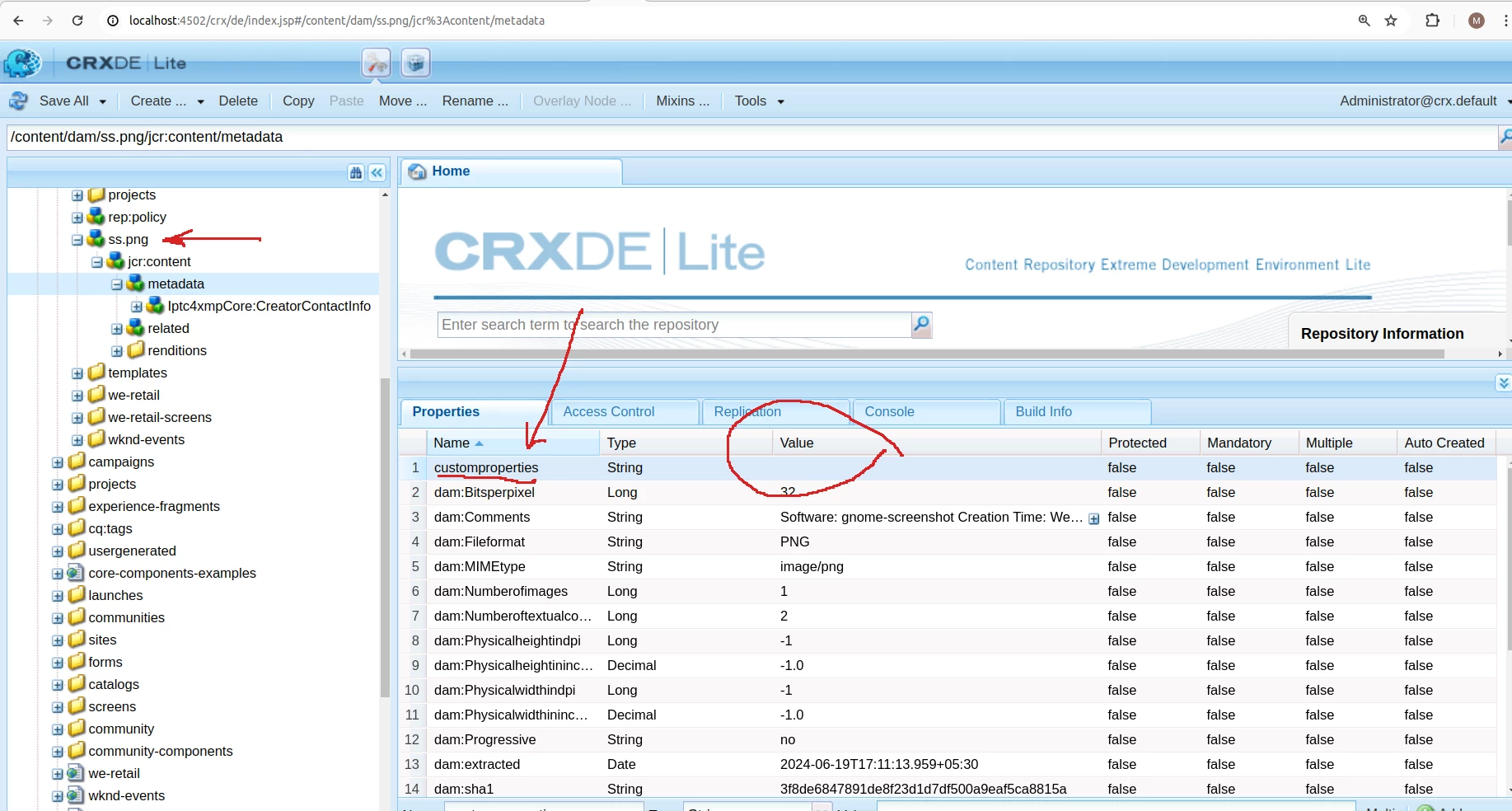
Task: Switch to the Replication tab
Action: [x=775, y=411]
